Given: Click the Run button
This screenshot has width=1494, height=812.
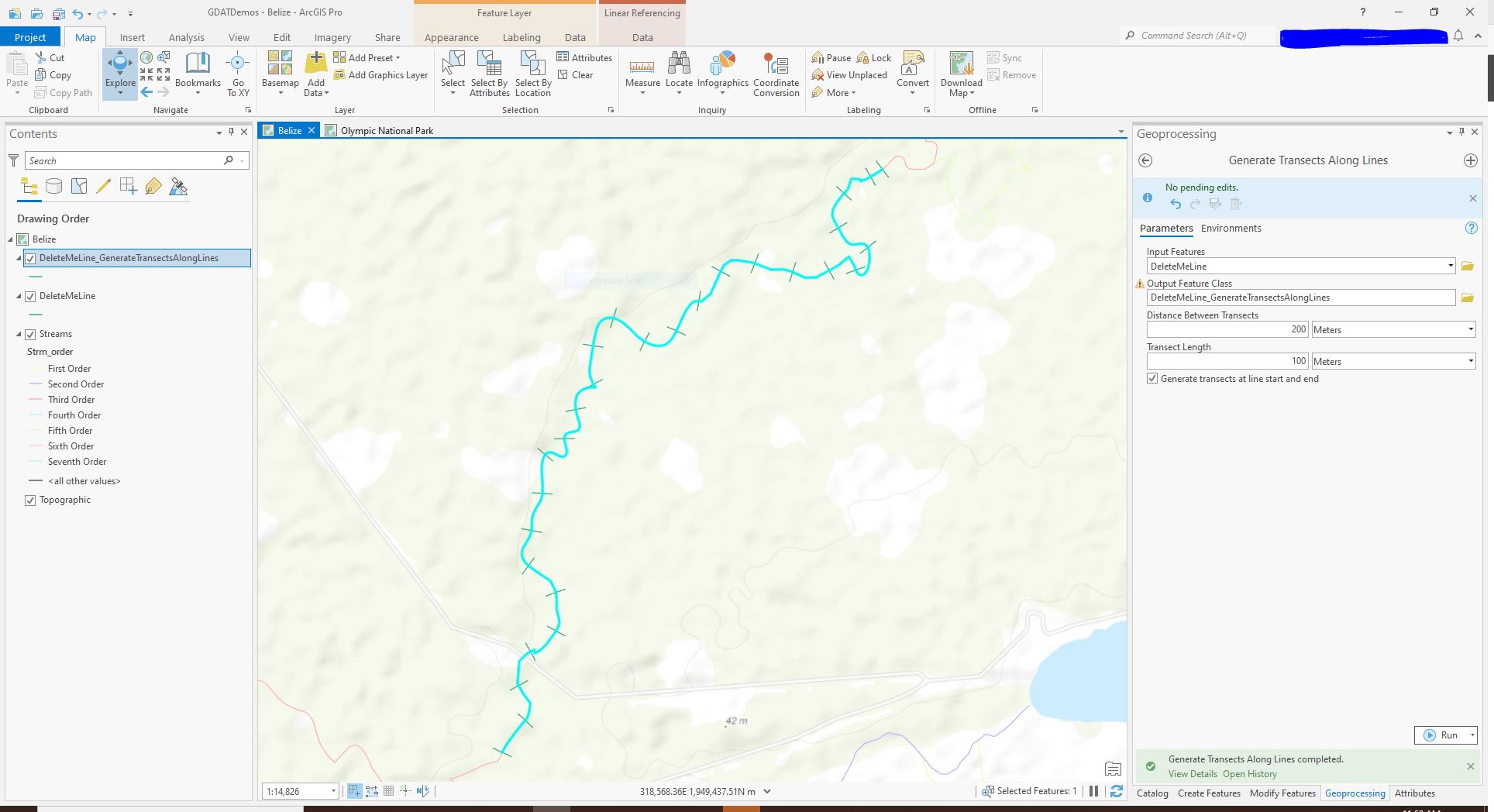Looking at the screenshot, I should click(x=1444, y=735).
